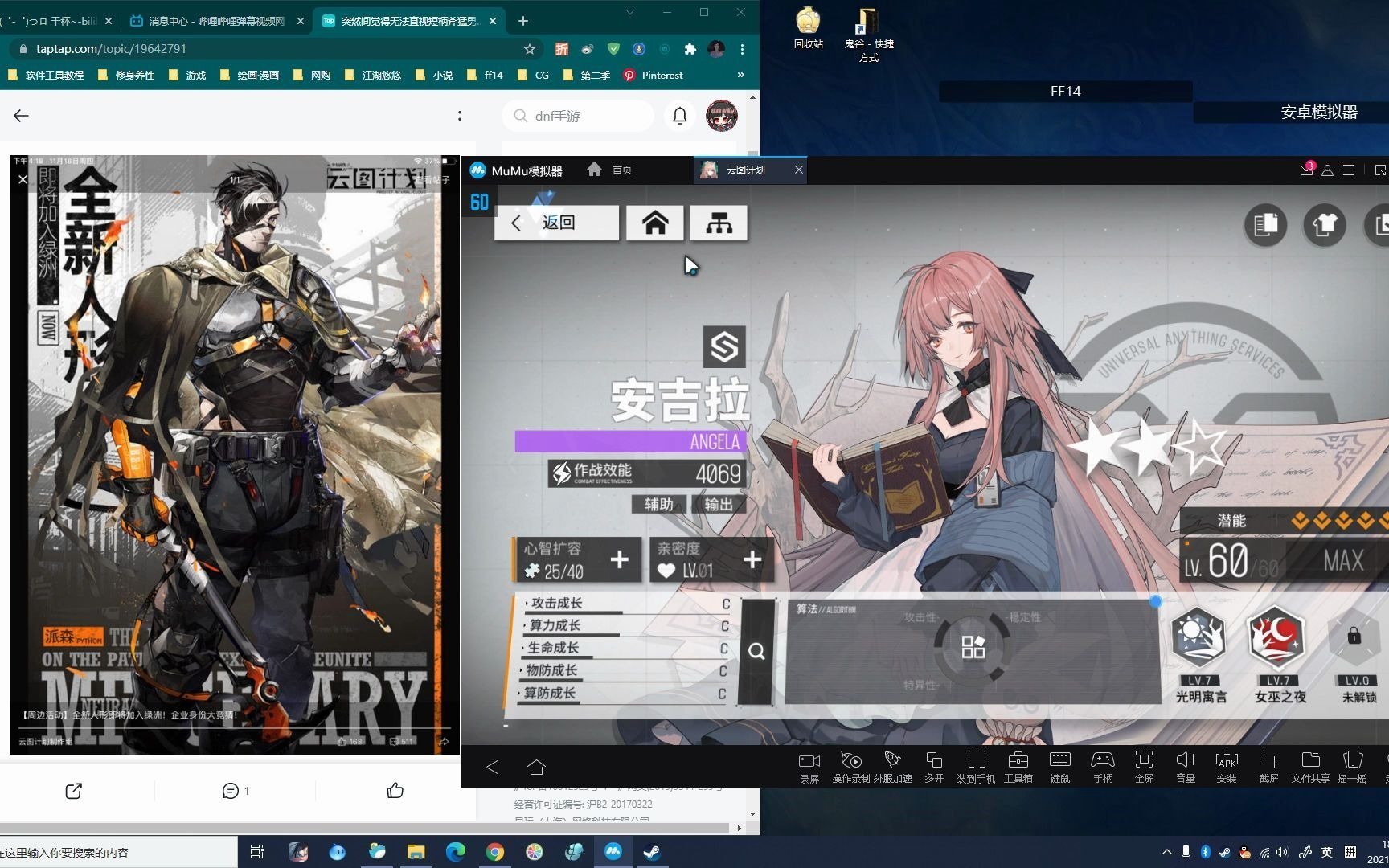Viewport: 1389px width, 868px height.
Task: Click the 输出 role tag
Action: tap(719, 504)
